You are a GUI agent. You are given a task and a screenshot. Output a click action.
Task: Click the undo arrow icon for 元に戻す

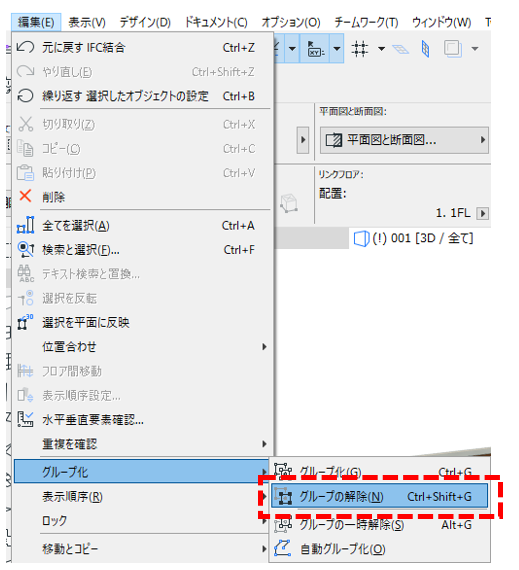click(x=25, y=47)
